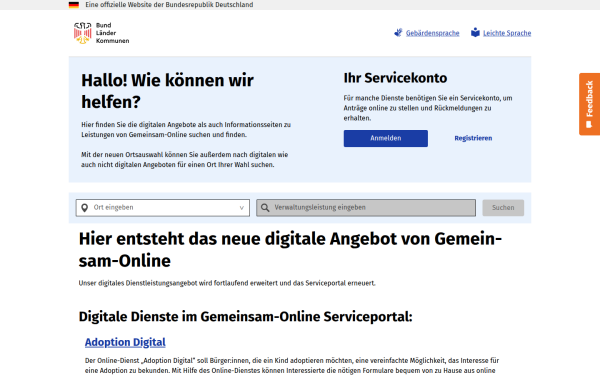Click the Adoption Digital description paragraph

(292, 365)
